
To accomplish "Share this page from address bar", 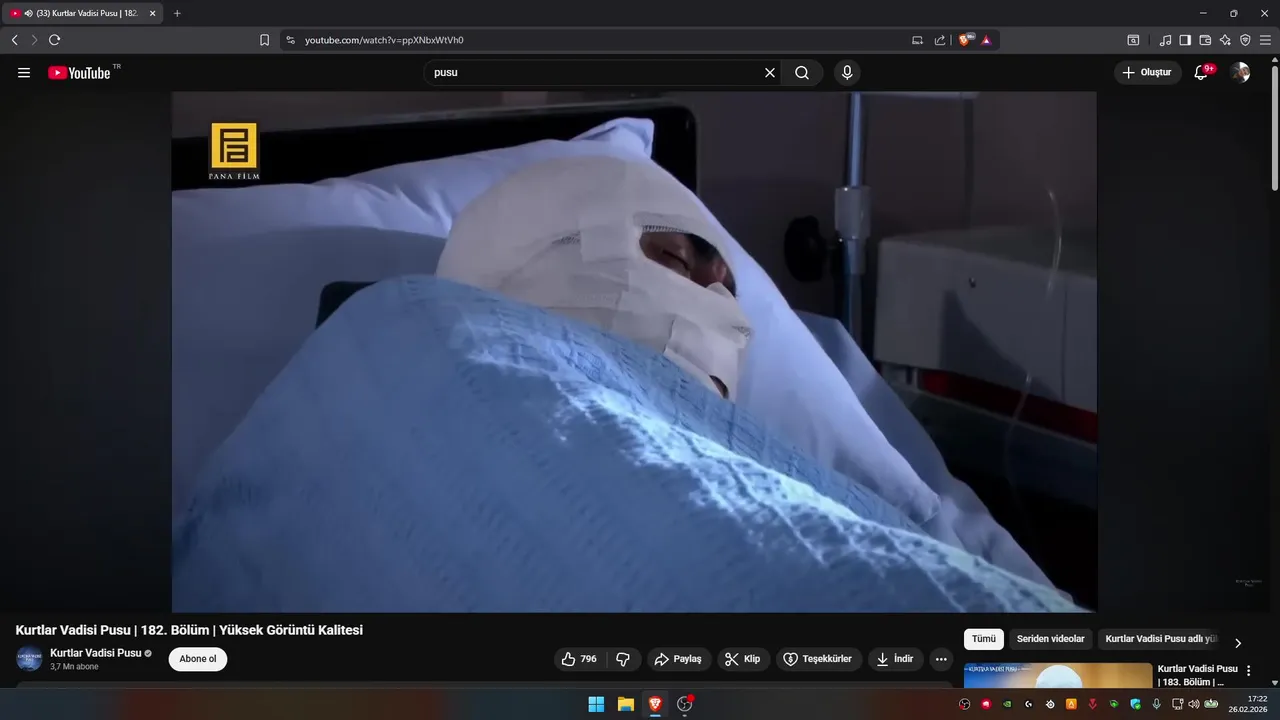I will tap(940, 40).
